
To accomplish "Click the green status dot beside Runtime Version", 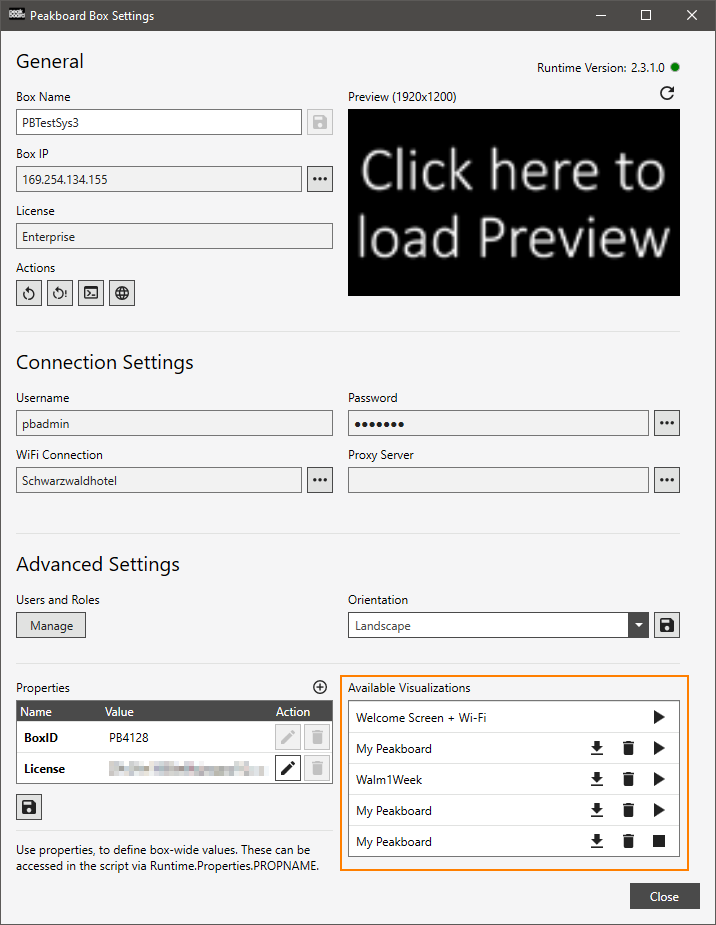I will pyautogui.click(x=675, y=67).
